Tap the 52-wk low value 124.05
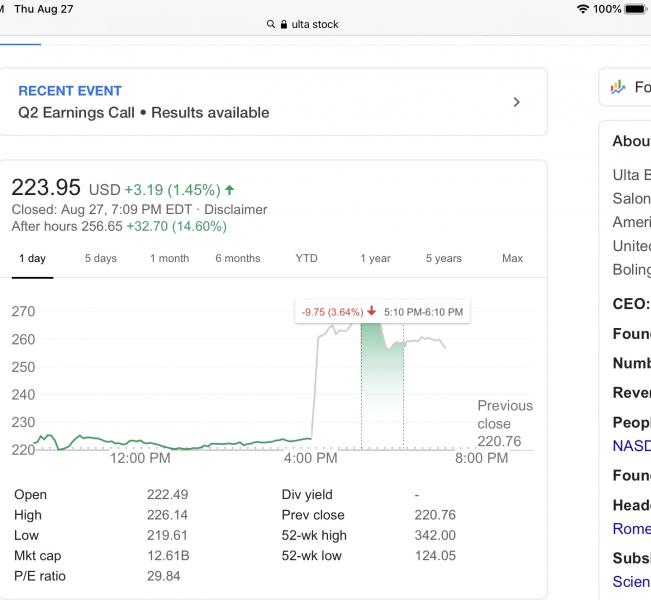 tap(436, 556)
